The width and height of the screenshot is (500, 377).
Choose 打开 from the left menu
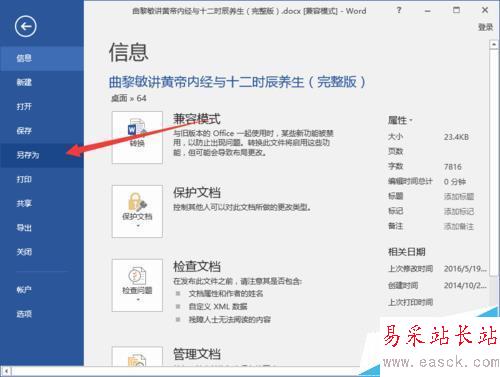[x=42, y=107]
